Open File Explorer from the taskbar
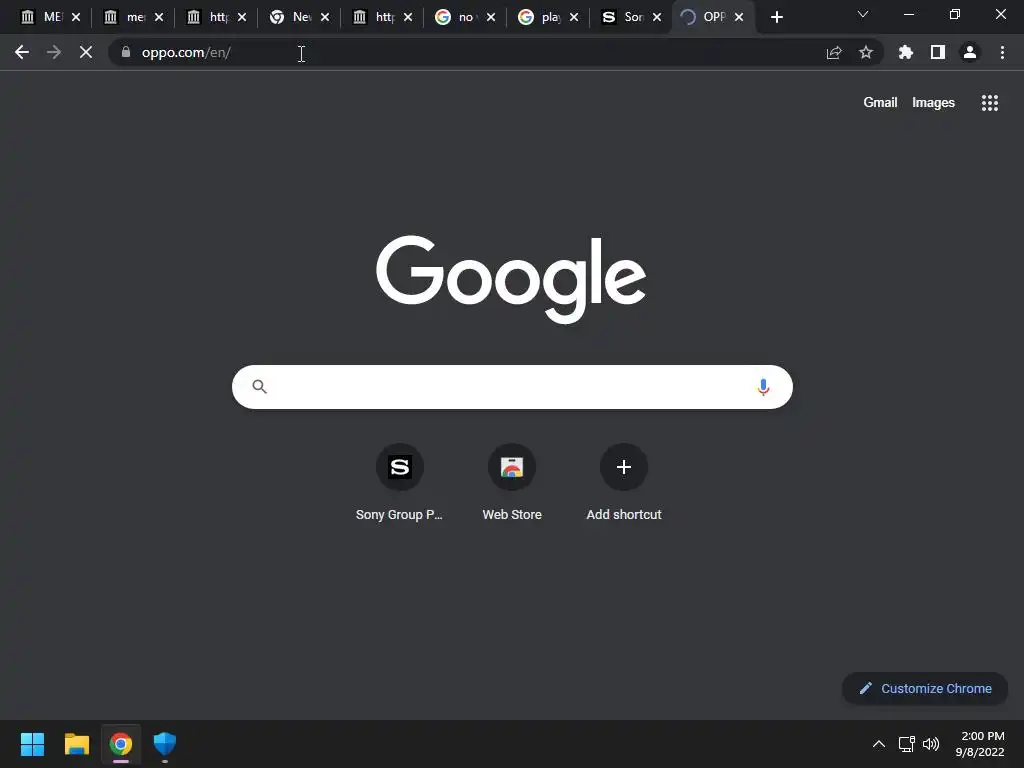Viewport: 1024px width, 768px height. (x=76, y=744)
